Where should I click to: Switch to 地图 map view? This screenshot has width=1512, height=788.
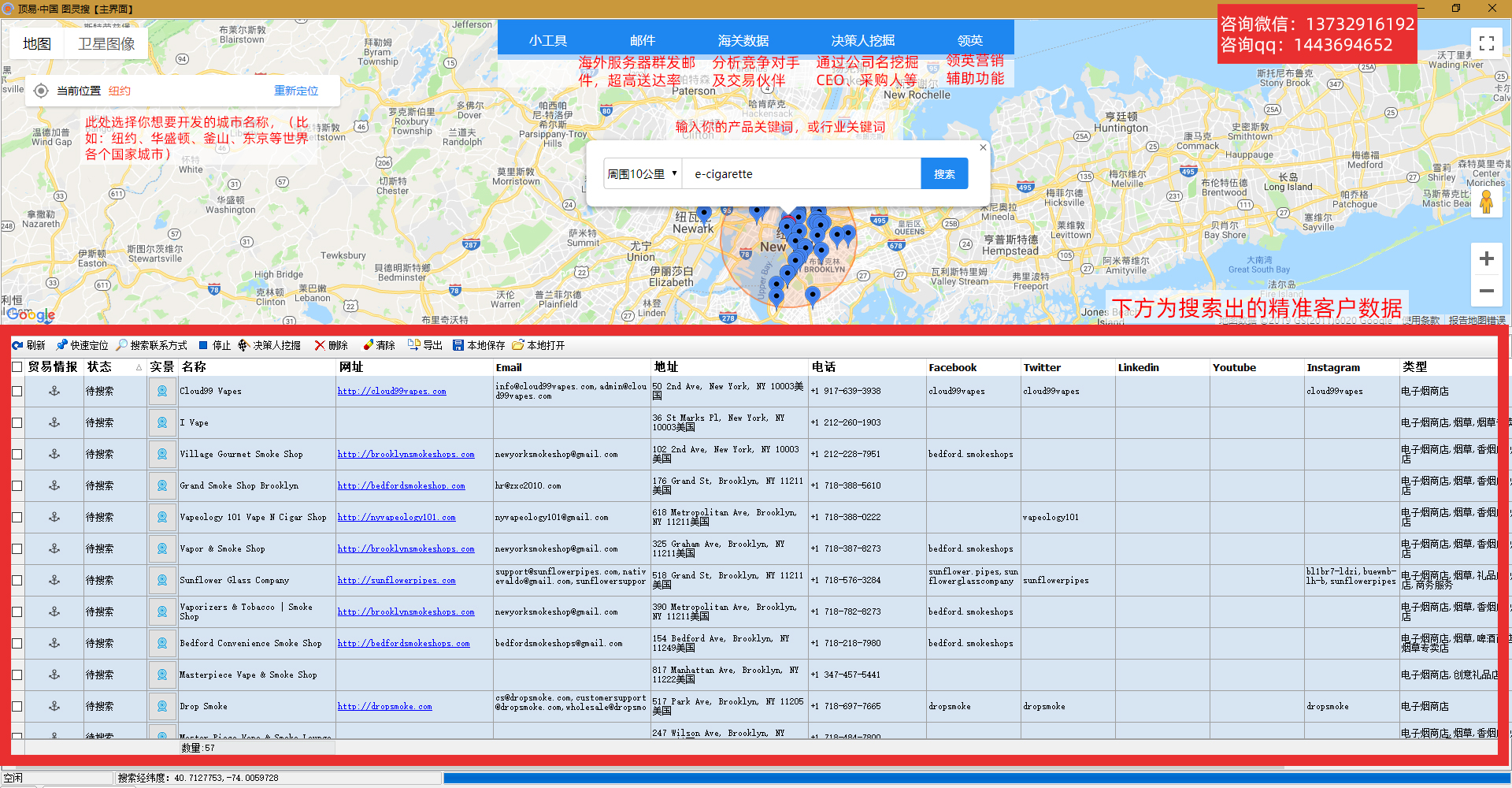pyautogui.click(x=37, y=43)
